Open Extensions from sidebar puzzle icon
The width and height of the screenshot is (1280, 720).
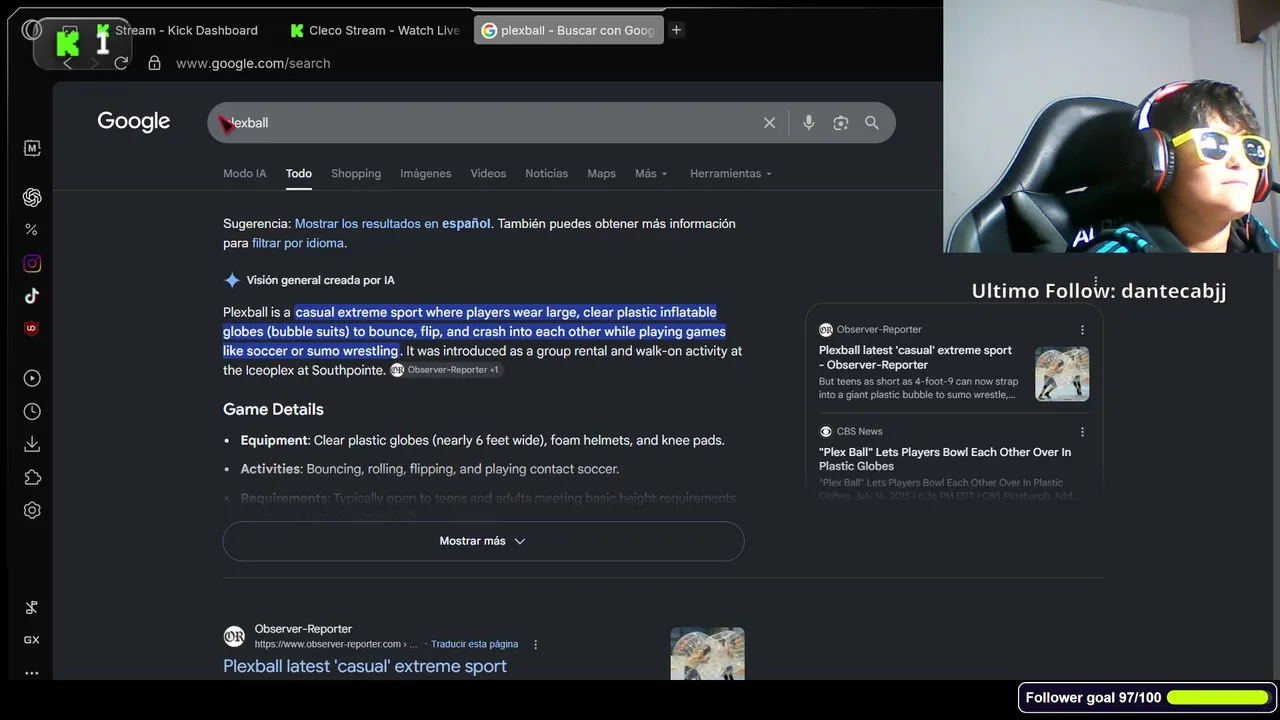[x=32, y=477]
